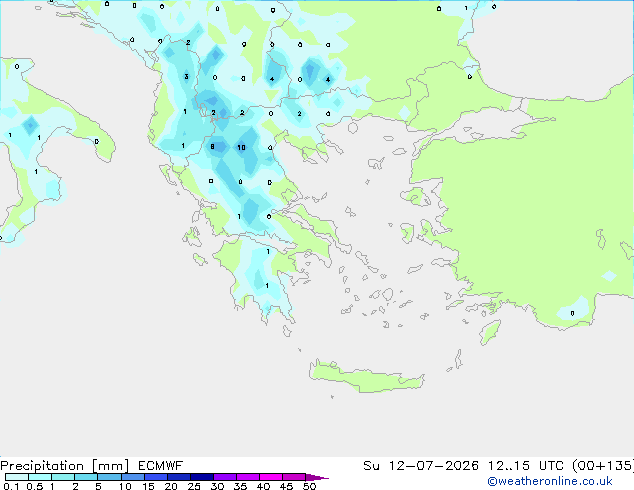Click the 15–20 mm legend color box
Viewport: 634px width, 490px height.
click(x=155, y=477)
